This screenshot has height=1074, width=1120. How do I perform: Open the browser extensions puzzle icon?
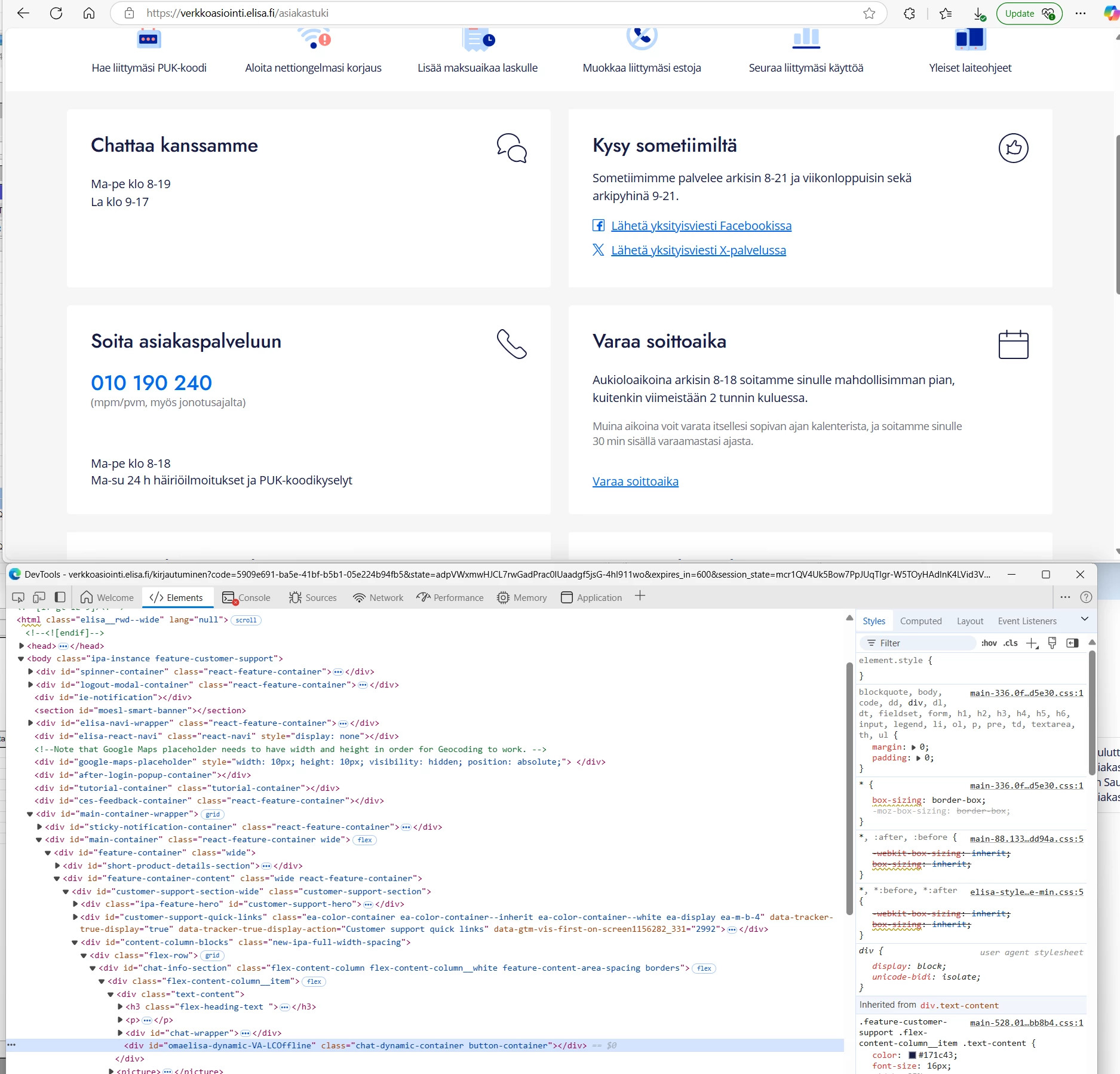pyautogui.click(x=910, y=13)
